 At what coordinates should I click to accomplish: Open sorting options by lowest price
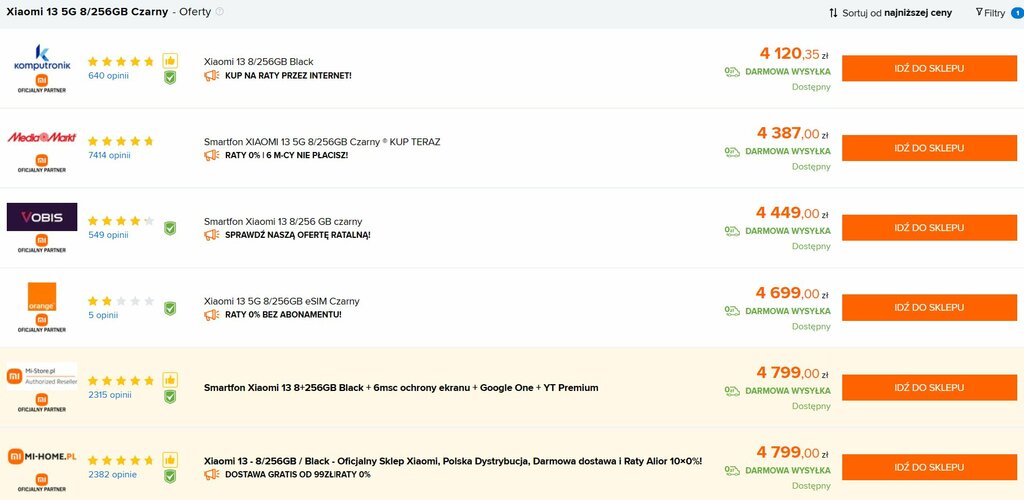coord(890,12)
